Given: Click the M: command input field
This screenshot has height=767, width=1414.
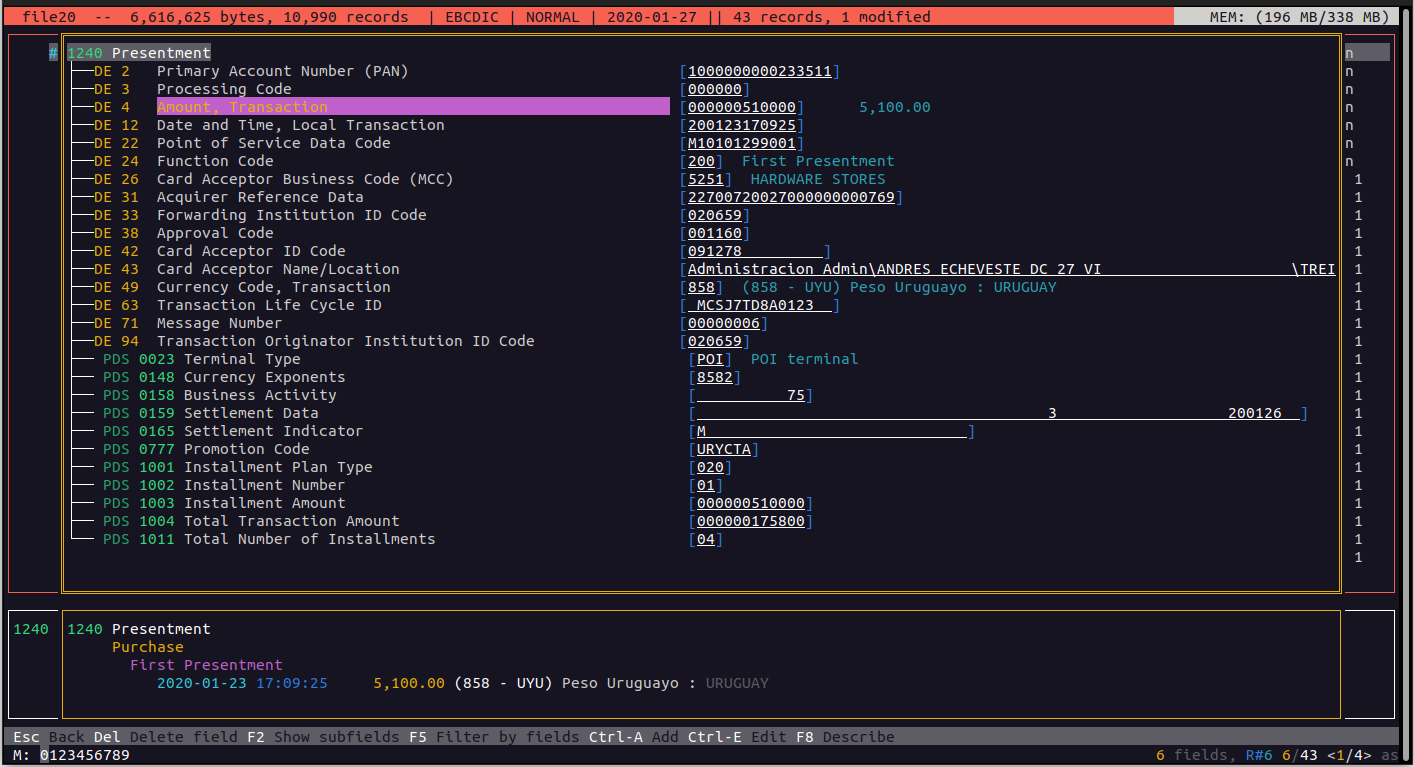Looking at the screenshot, I should click(85, 755).
